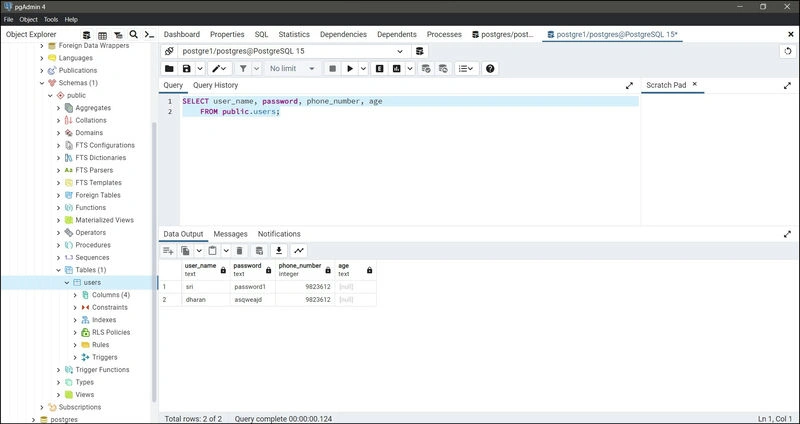Click the Stop query square icon
Viewport: 800px width, 424px height.
coord(333,68)
